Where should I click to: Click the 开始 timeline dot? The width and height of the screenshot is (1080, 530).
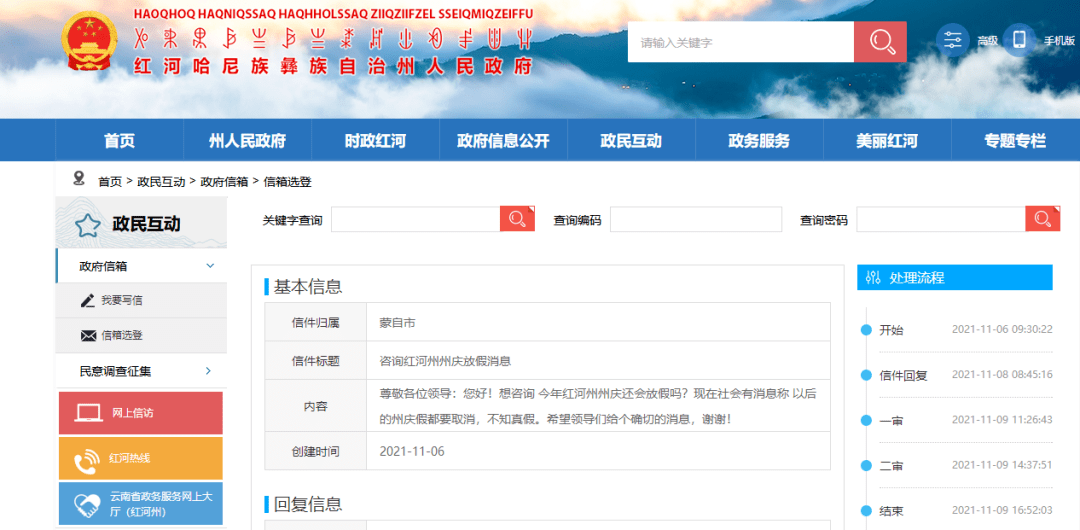pos(866,329)
